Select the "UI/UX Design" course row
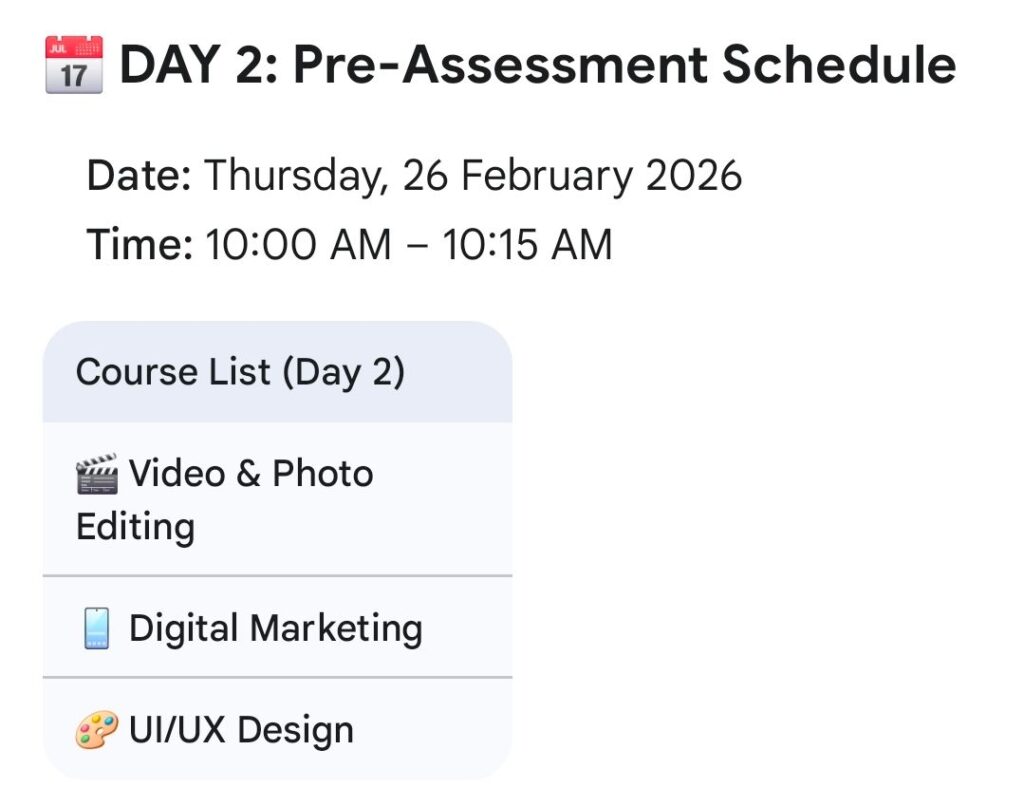The width and height of the screenshot is (1024, 806). click(241, 730)
